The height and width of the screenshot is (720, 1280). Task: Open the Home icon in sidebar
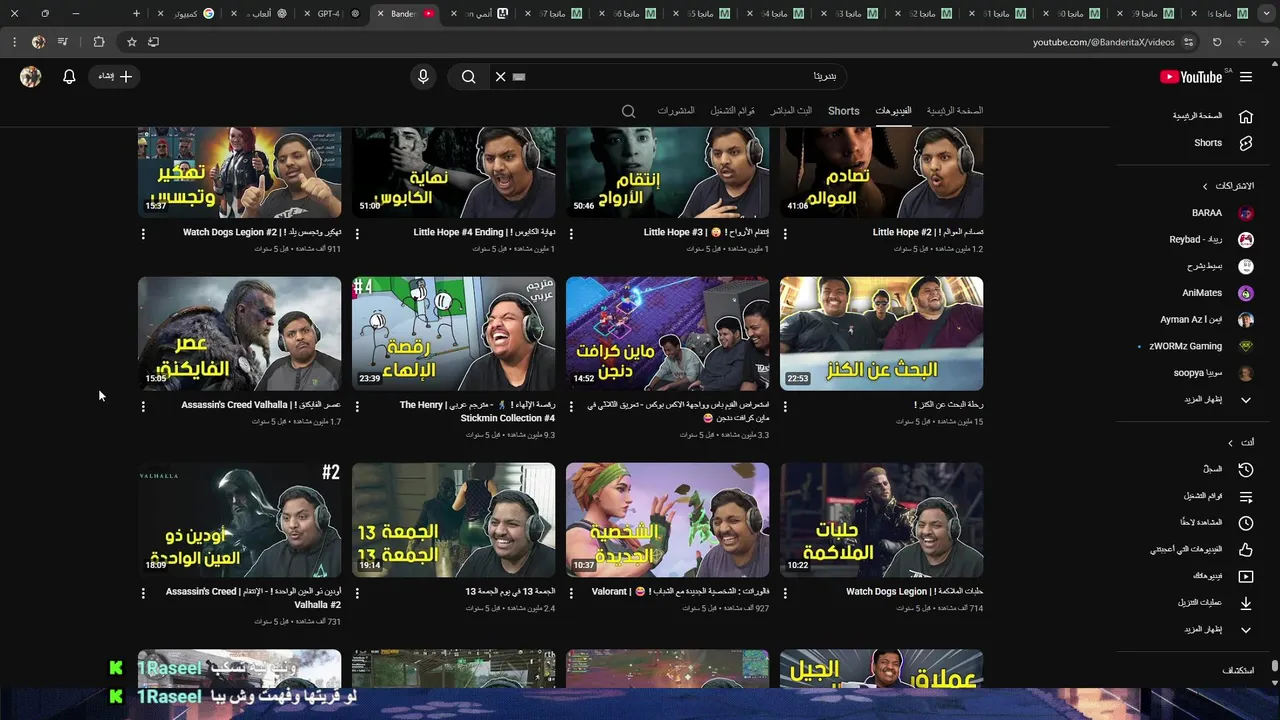1246,116
